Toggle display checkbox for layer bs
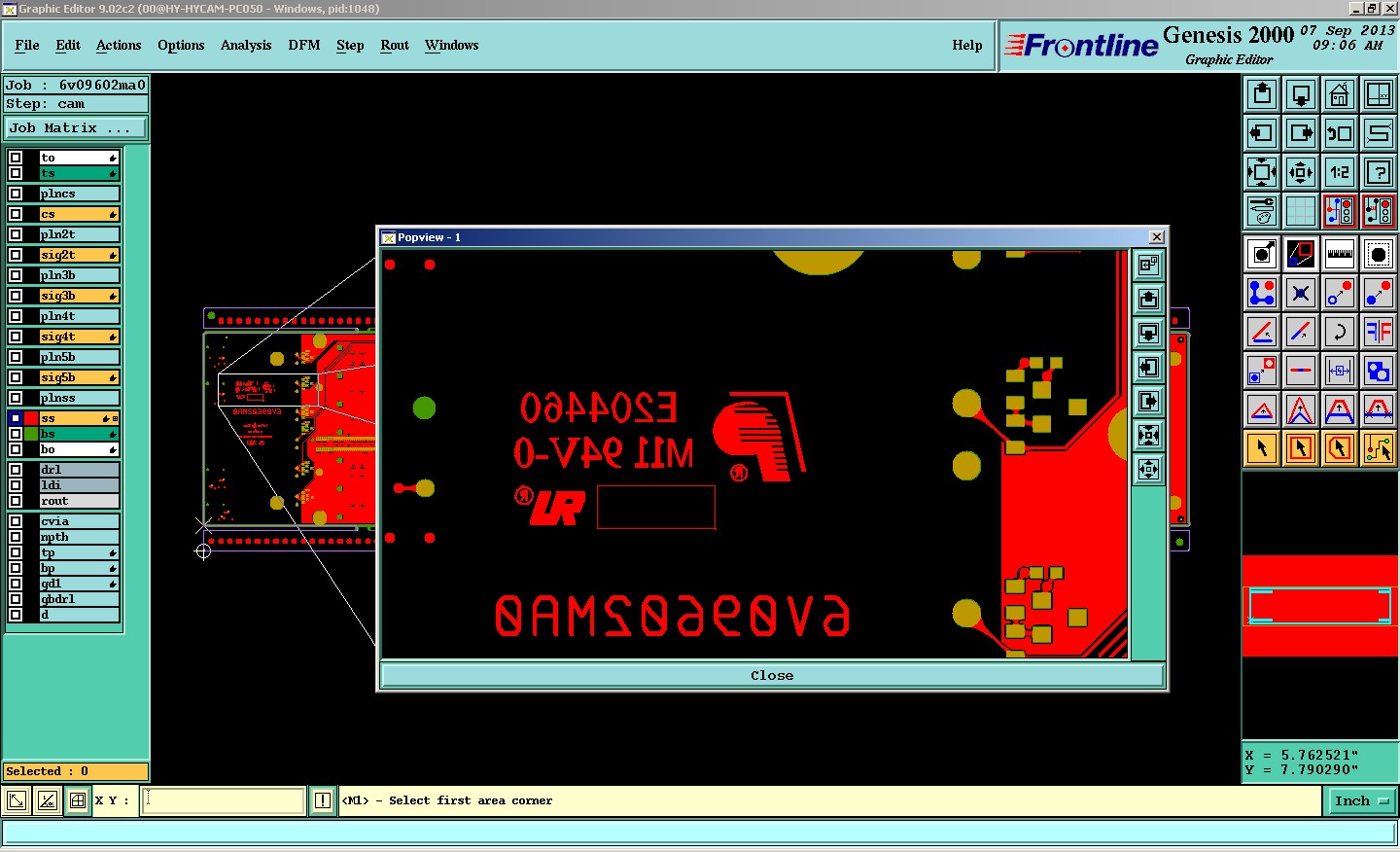The image size is (1400, 852). pos(16,434)
